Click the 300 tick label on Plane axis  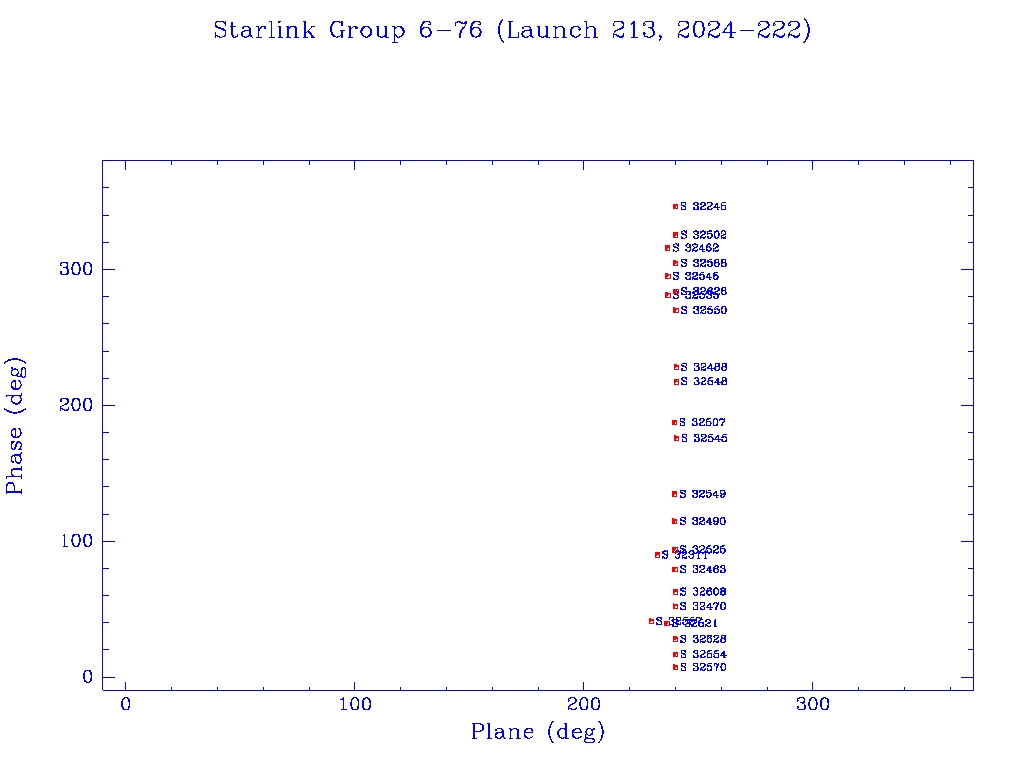(812, 704)
